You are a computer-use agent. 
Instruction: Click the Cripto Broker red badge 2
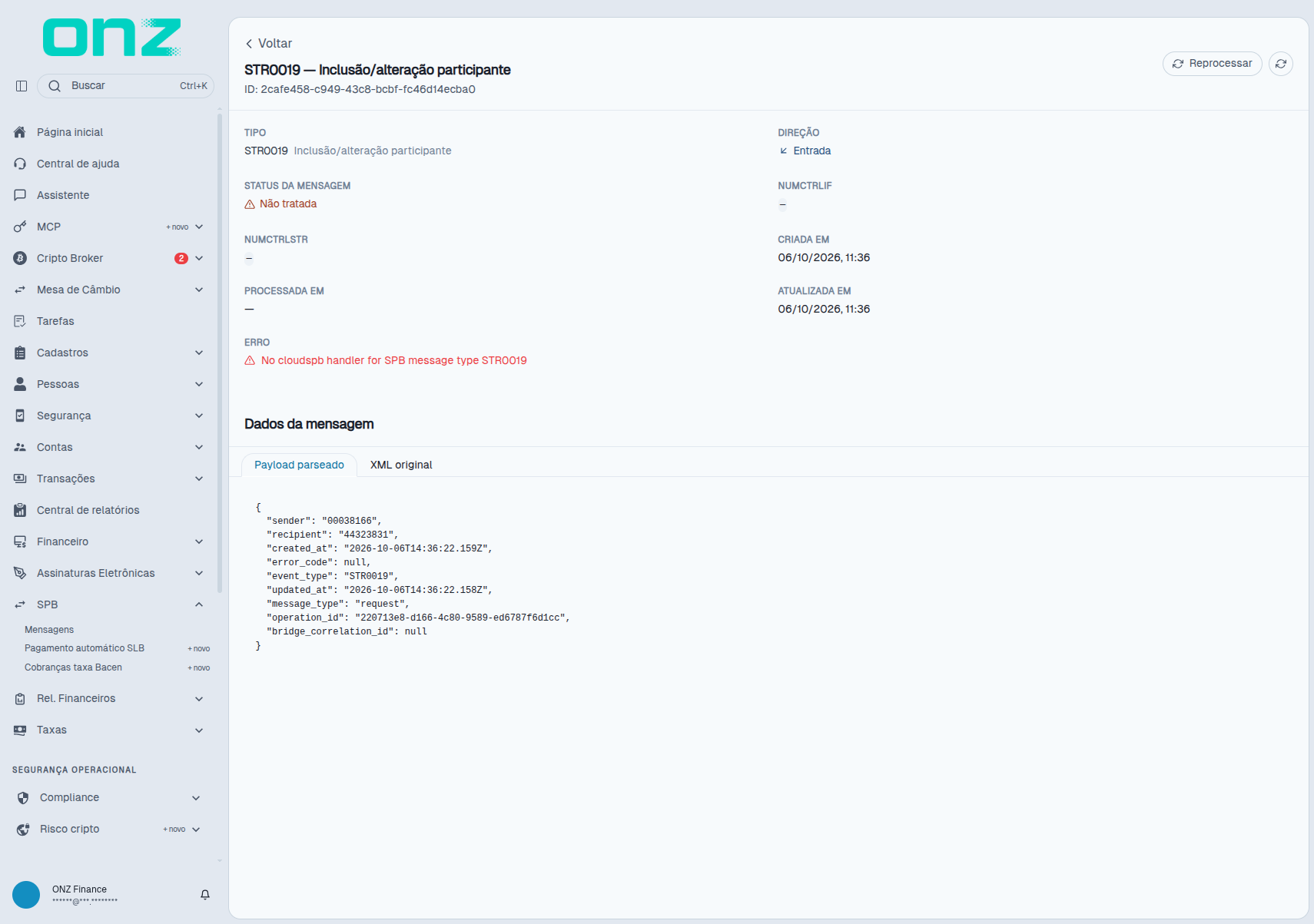tap(181, 258)
